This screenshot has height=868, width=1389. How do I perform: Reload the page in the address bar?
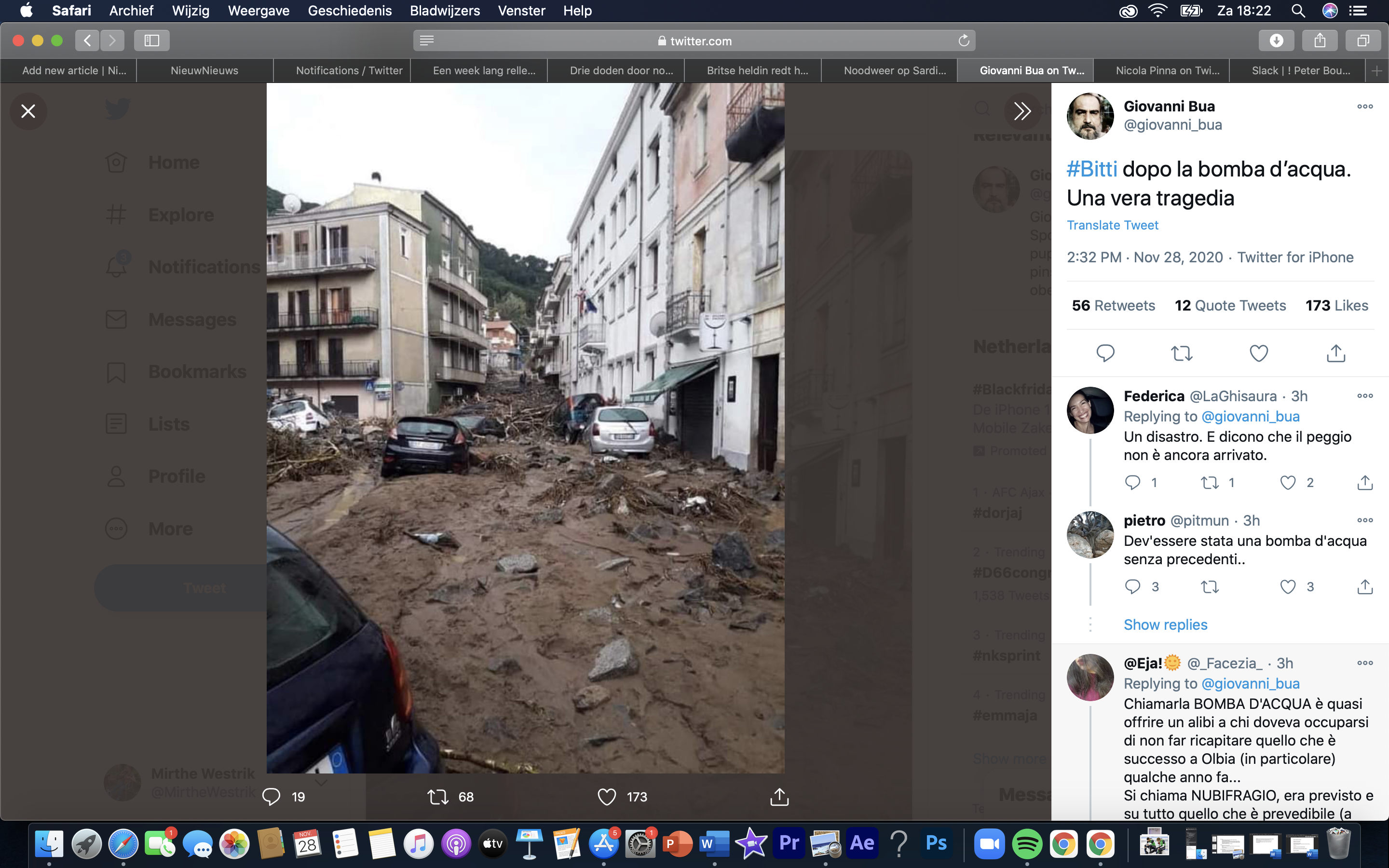(x=964, y=41)
